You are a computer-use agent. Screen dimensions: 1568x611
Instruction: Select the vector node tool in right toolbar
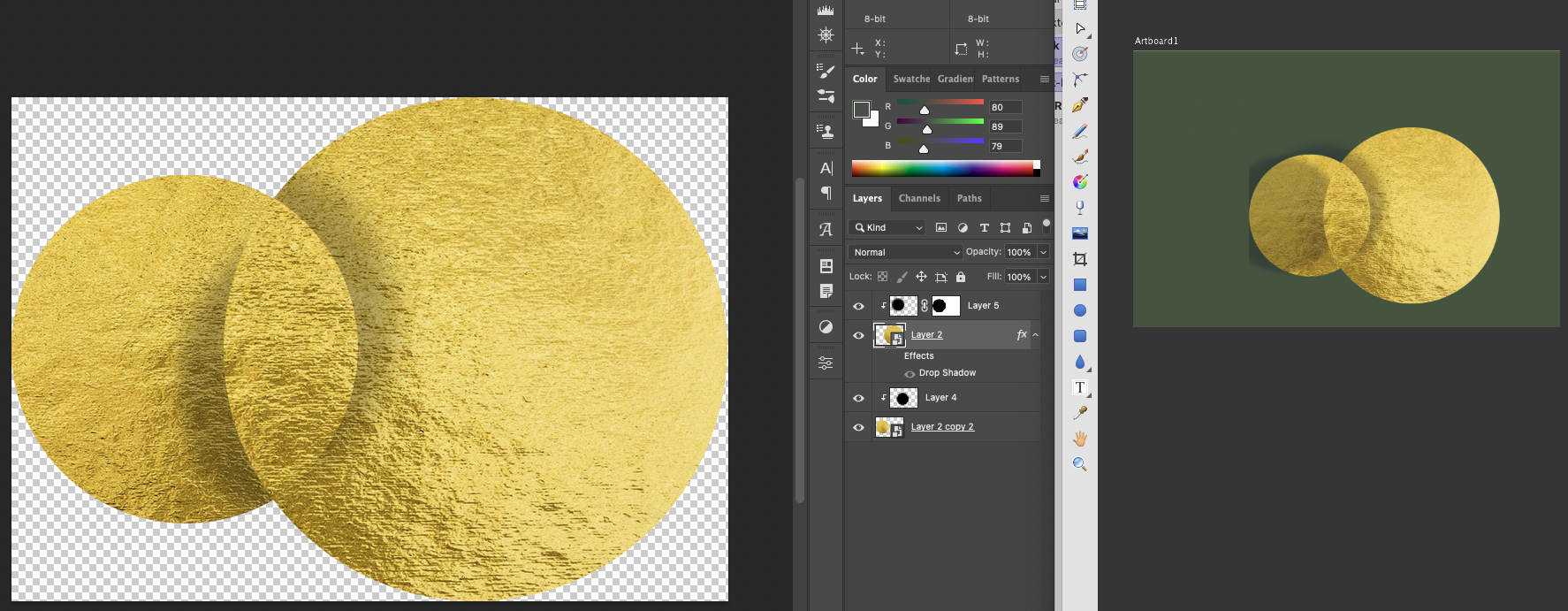pos(1080,80)
